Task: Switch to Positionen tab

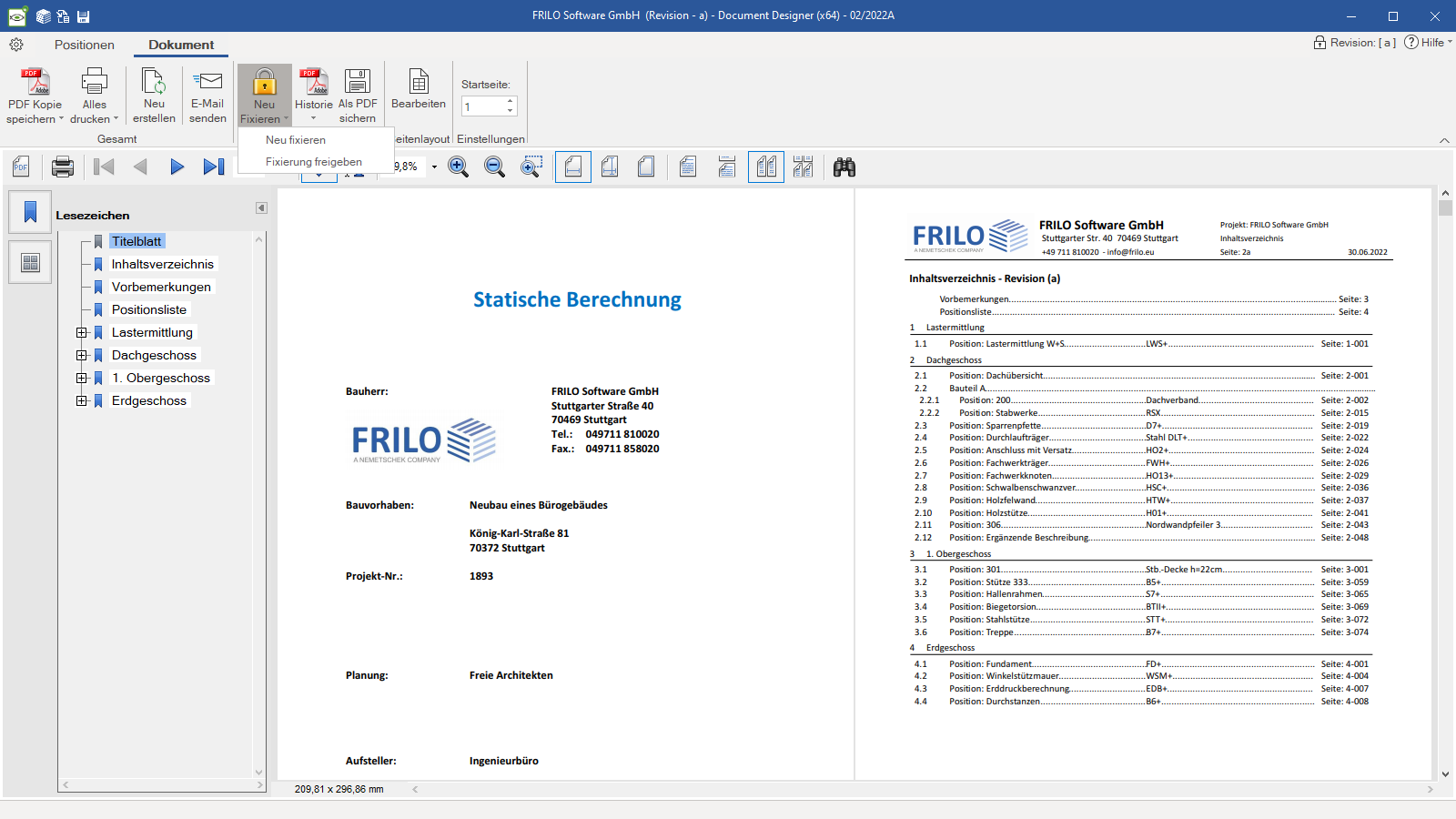Action: click(x=85, y=45)
